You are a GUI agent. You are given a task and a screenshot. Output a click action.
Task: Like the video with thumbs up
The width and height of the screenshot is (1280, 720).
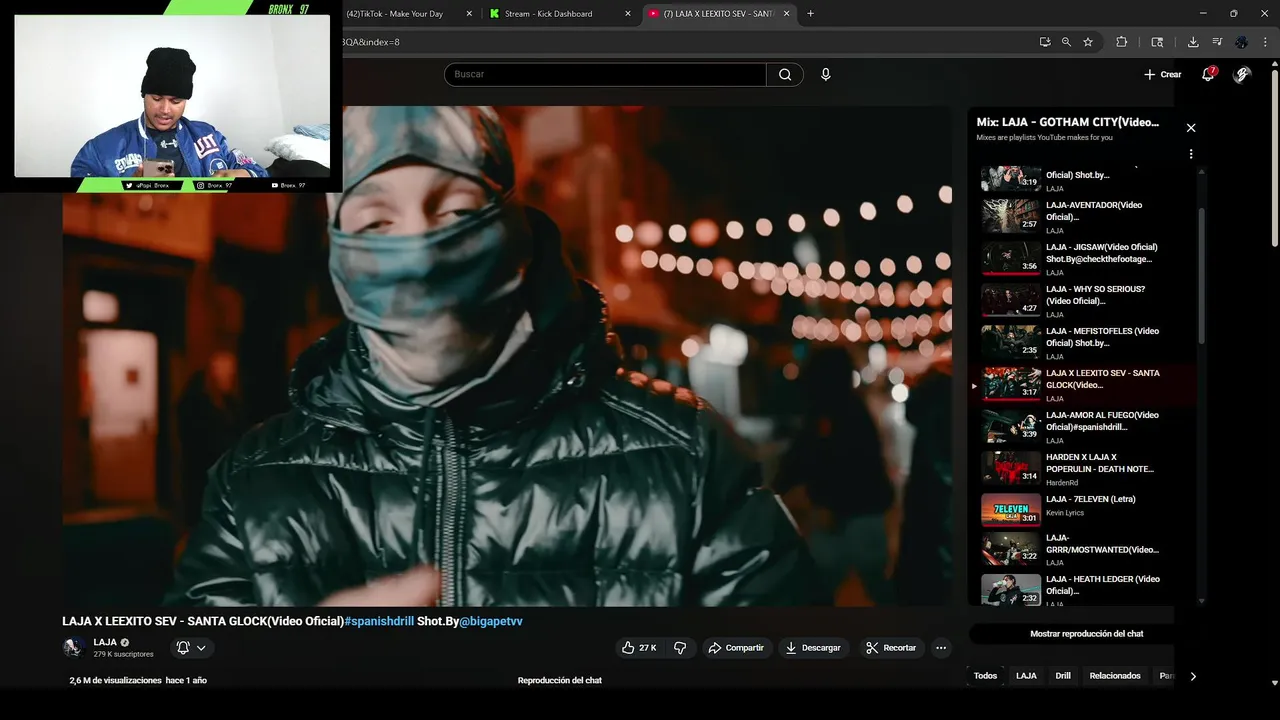(639, 648)
